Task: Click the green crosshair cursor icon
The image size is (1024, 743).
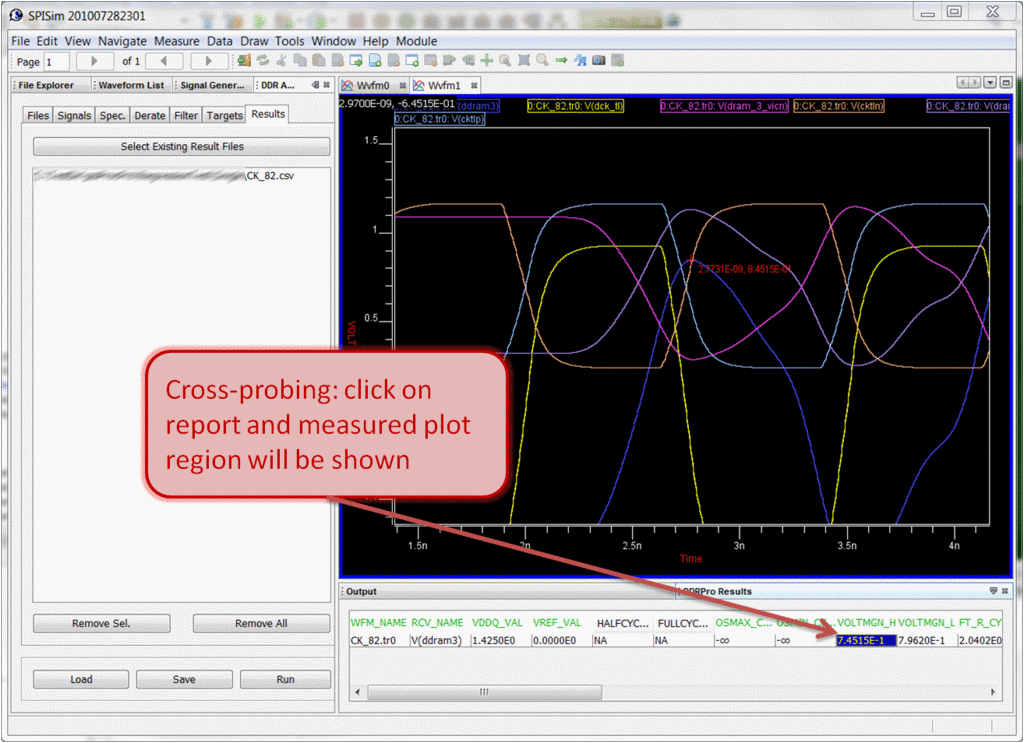Action: [x=487, y=61]
